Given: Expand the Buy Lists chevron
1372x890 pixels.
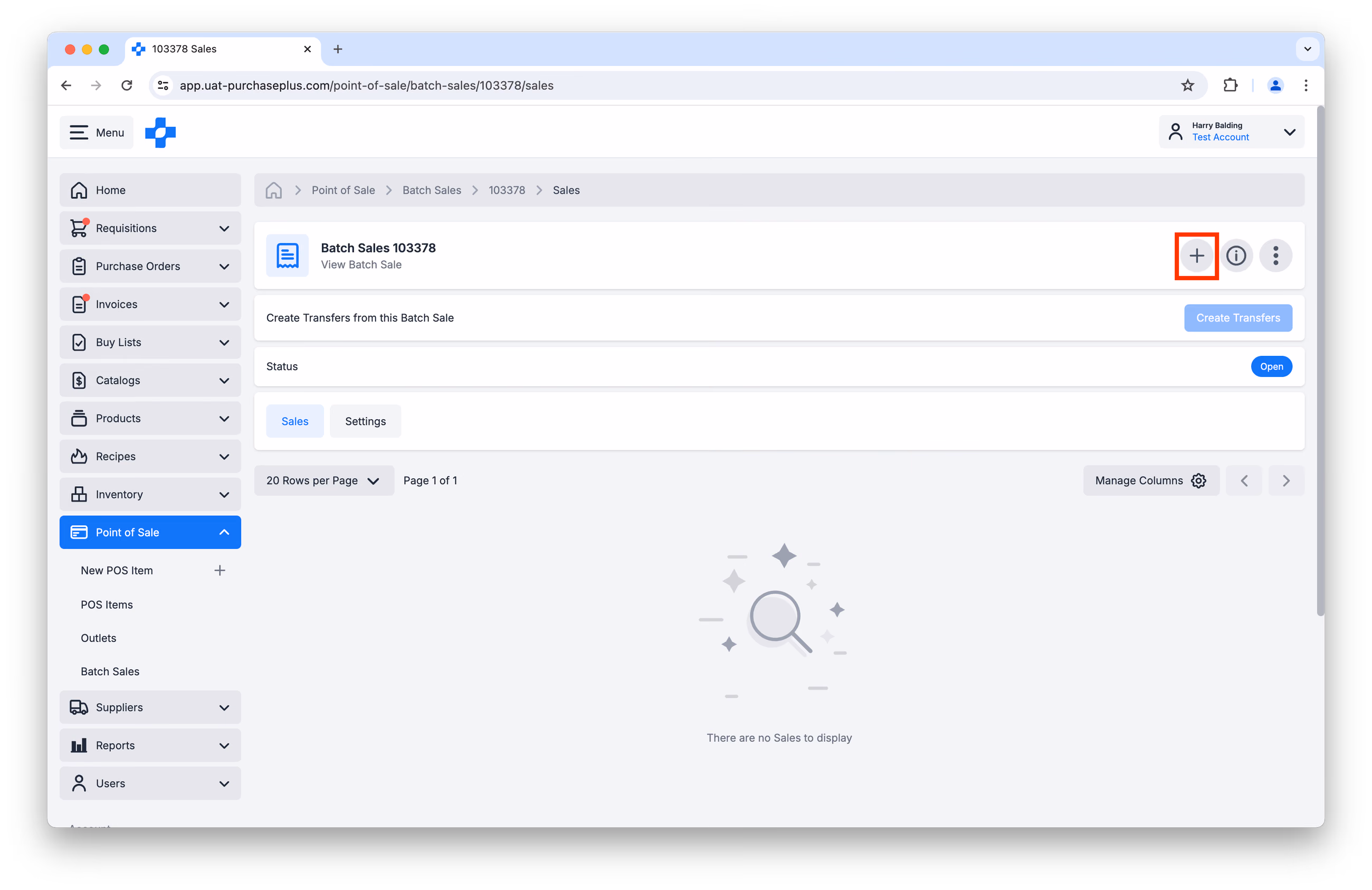Looking at the screenshot, I should (224, 343).
